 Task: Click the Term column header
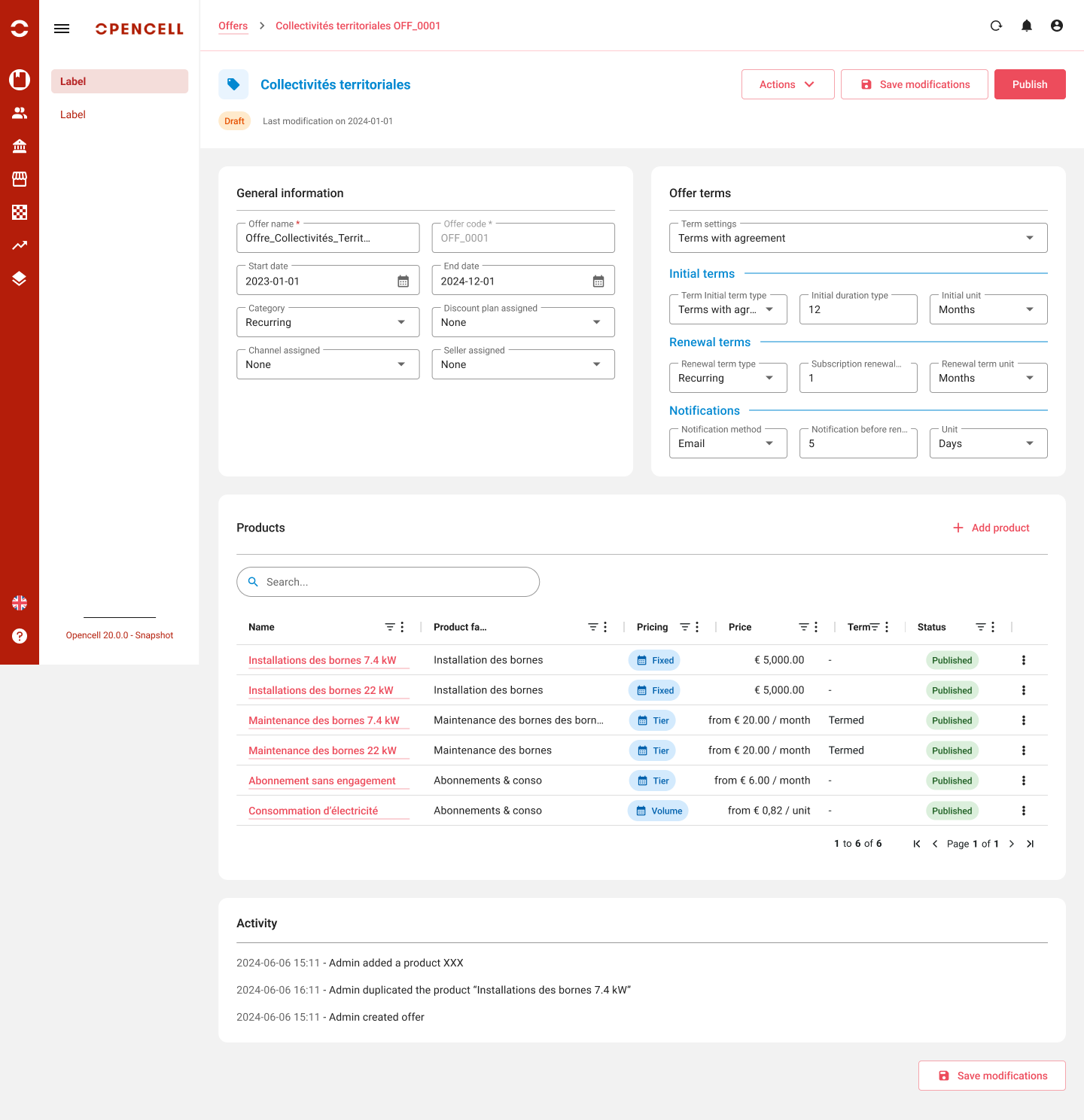pos(858,627)
